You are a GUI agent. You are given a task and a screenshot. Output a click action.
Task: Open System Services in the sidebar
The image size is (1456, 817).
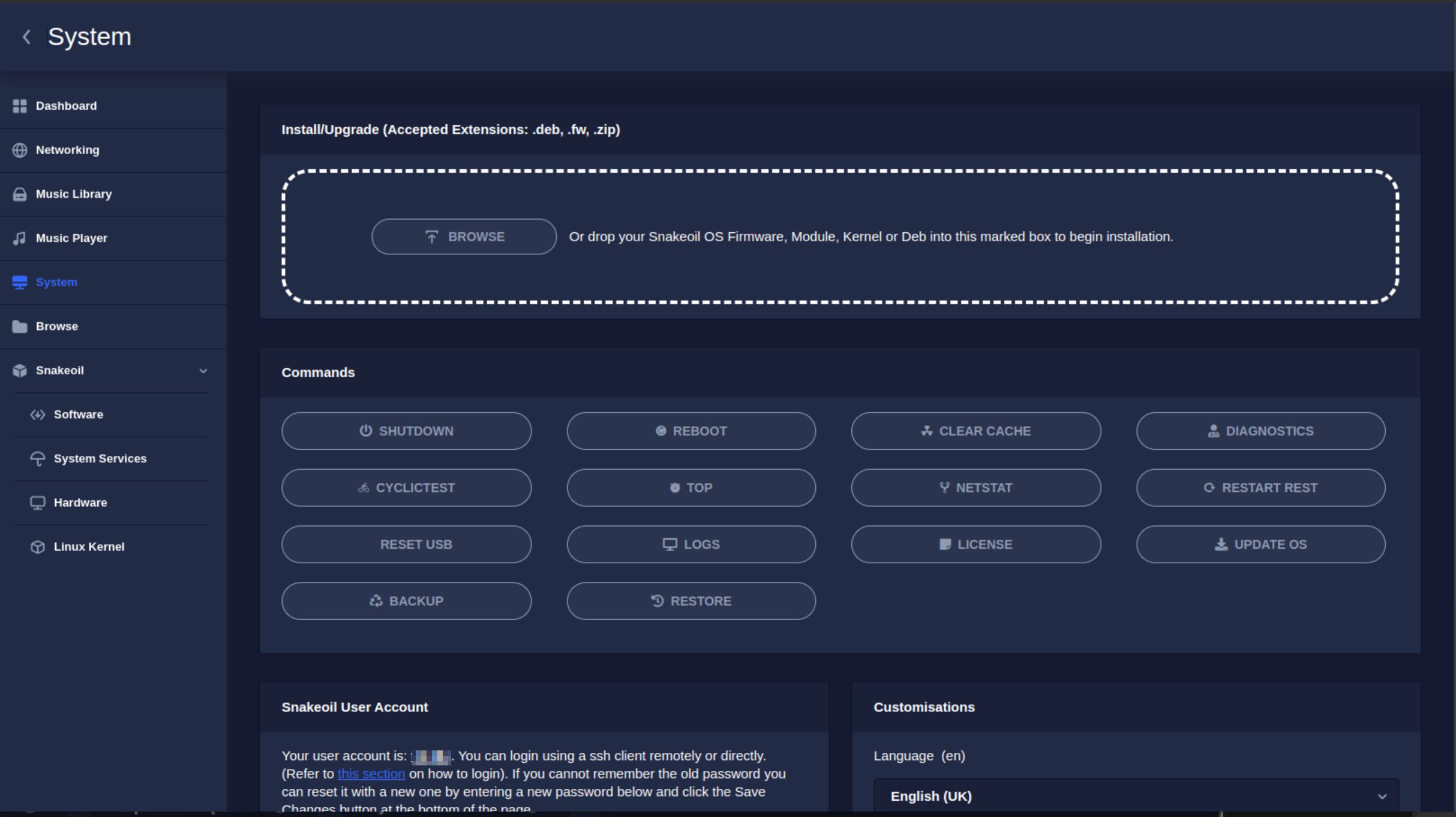coord(112,459)
